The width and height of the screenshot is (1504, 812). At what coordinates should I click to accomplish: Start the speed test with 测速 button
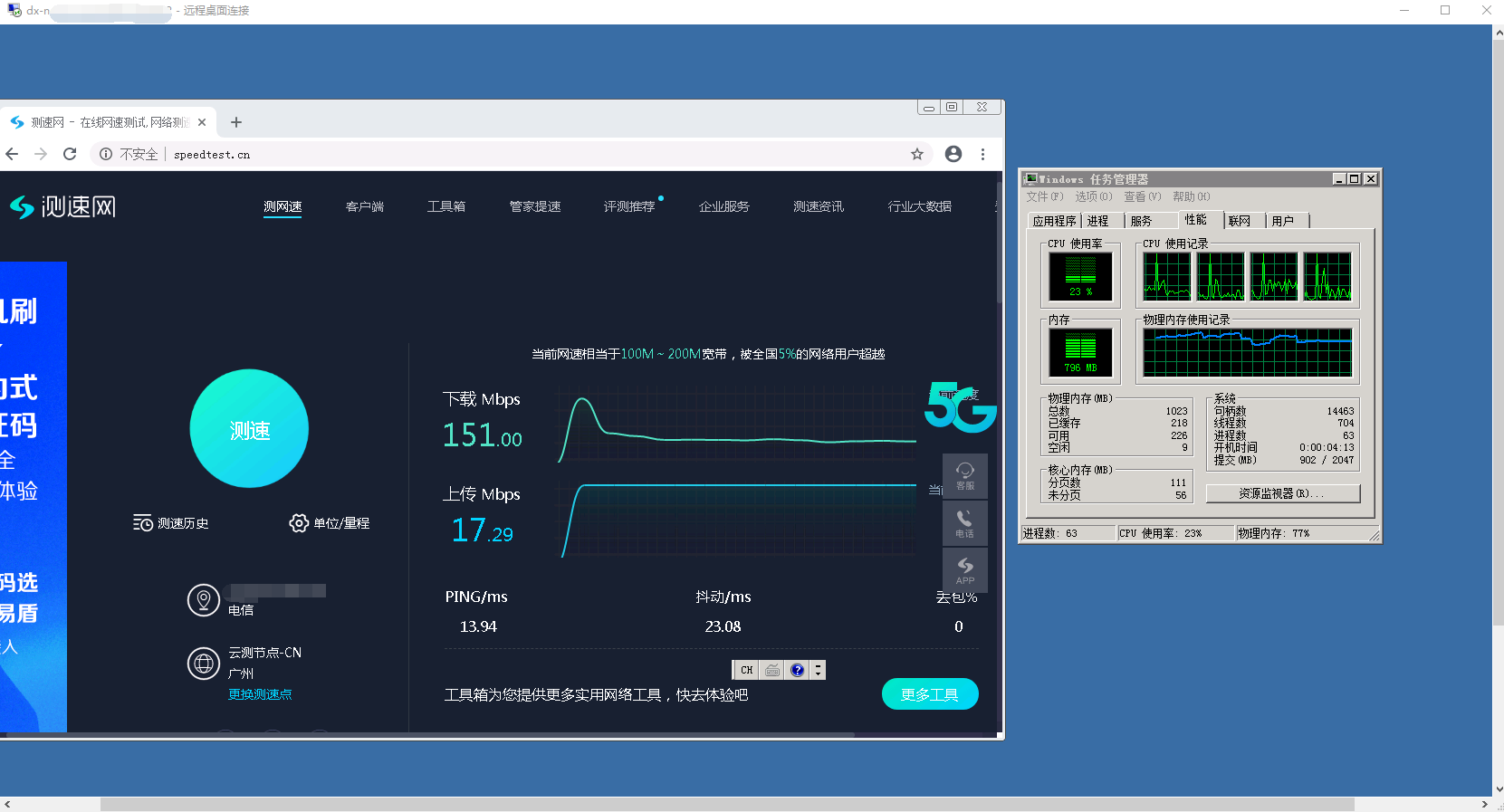tap(249, 429)
